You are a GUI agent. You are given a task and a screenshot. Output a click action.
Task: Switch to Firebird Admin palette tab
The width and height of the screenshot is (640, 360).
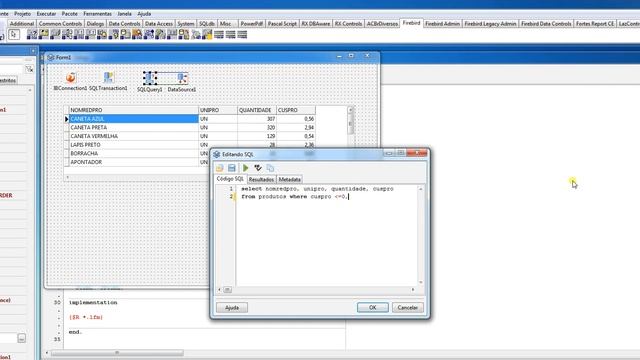point(442,24)
